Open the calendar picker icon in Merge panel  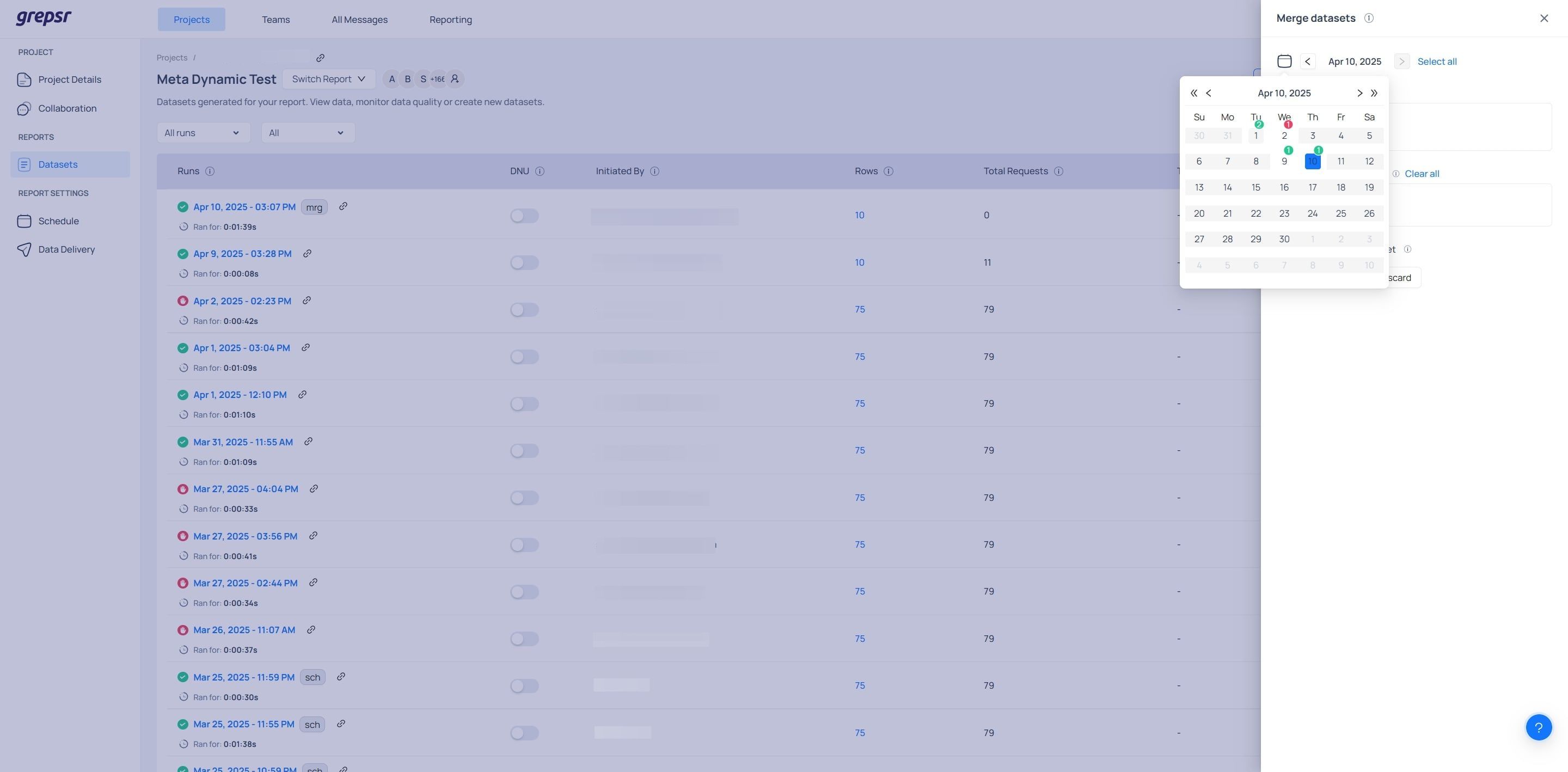point(1284,62)
